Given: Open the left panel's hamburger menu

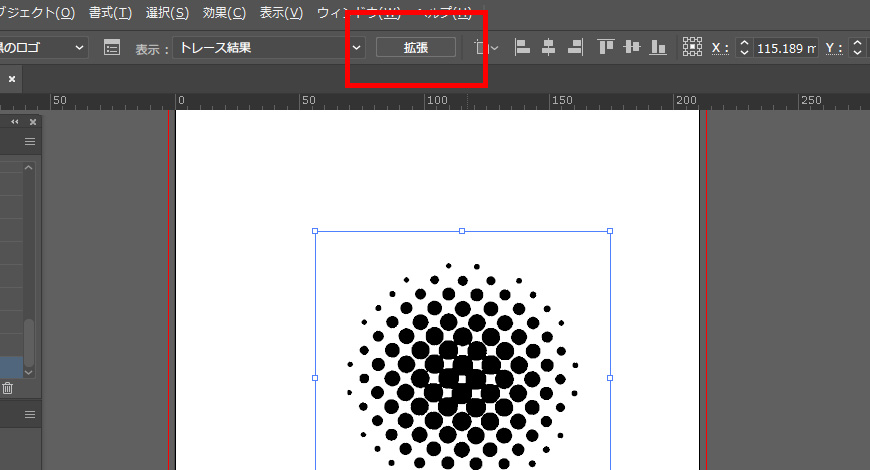Looking at the screenshot, I should tap(30, 142).
